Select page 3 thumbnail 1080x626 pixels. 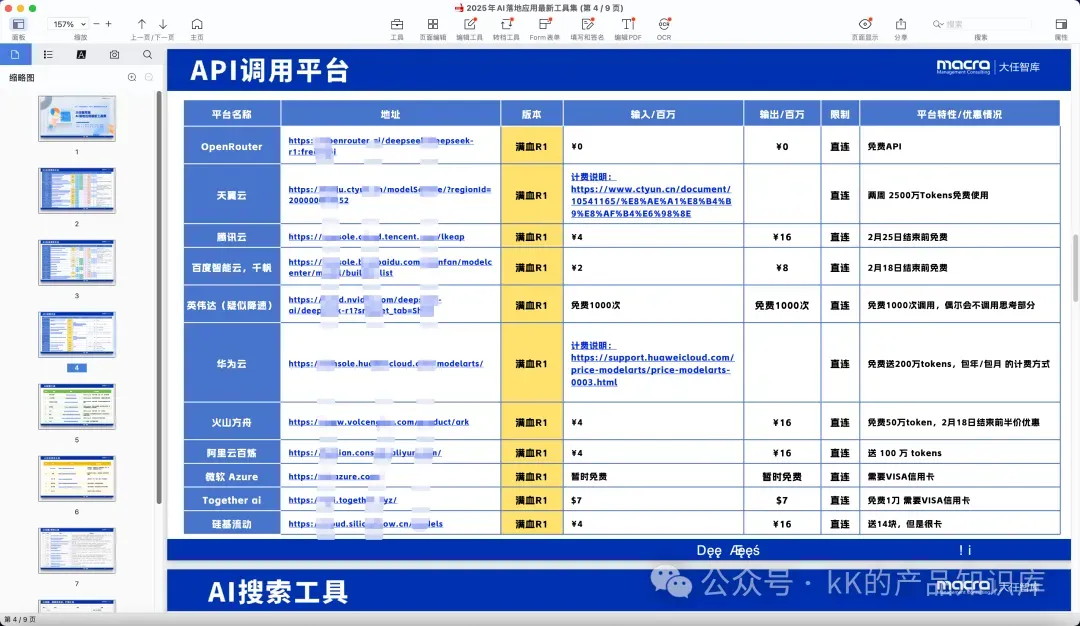tap(76, 262)
